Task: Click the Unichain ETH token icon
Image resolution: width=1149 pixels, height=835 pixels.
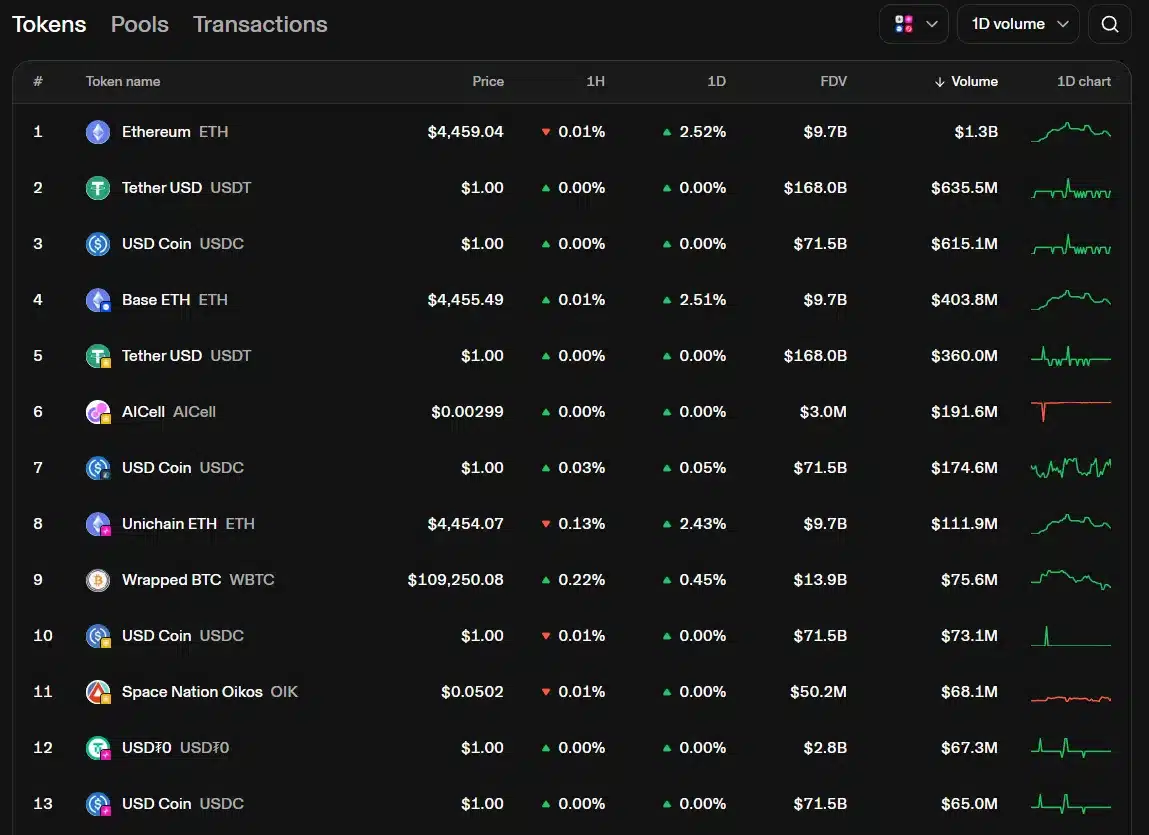Action: click(97, 523)
